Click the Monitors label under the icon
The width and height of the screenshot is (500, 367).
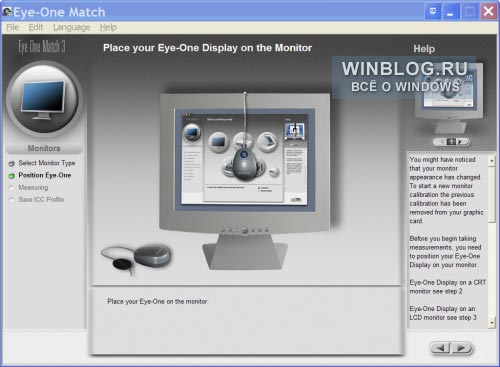44,148
